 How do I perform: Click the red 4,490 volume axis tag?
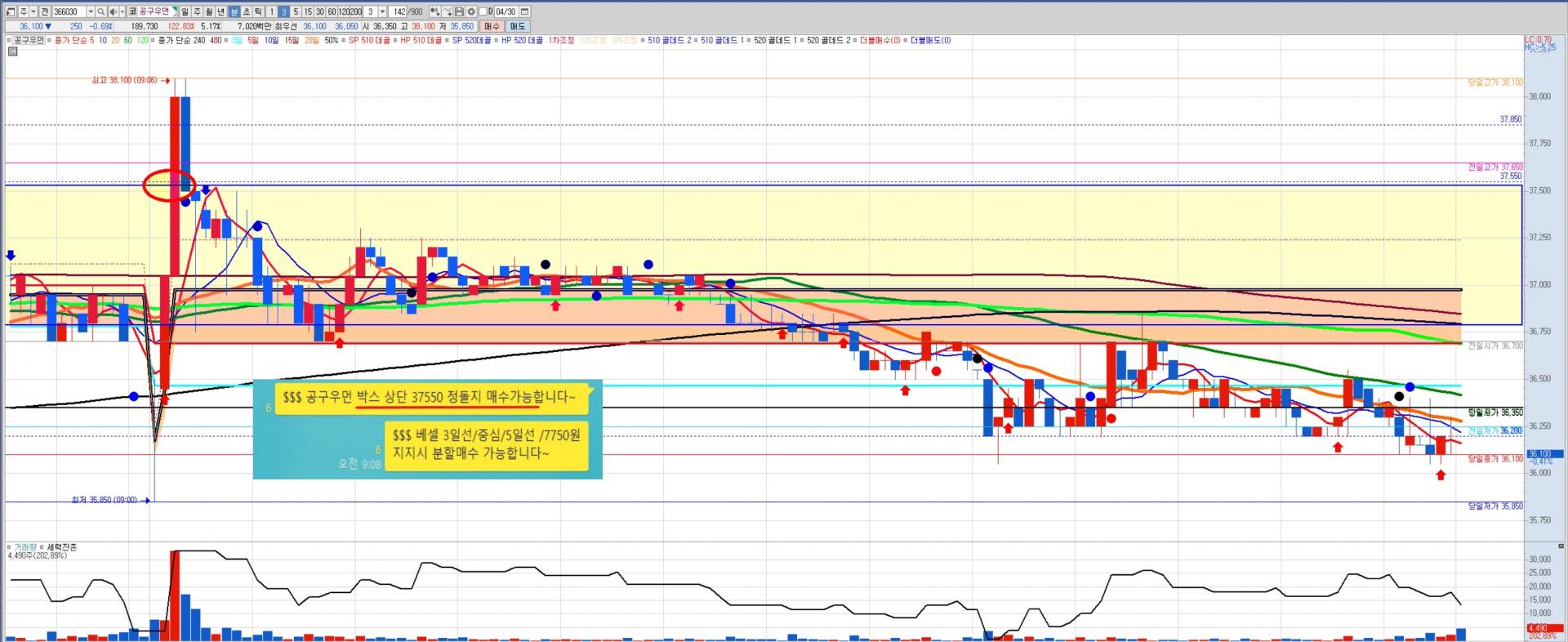pyautogui.click(x=1544, y=628)
